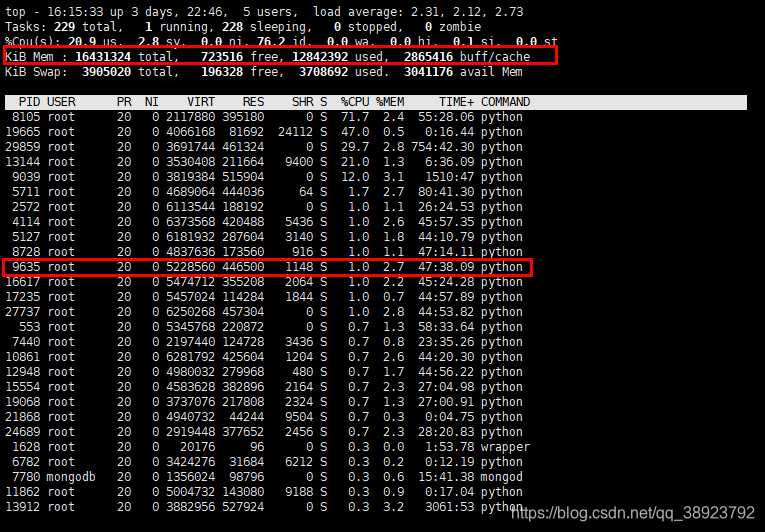
Task: Click the VIRT column header
Action: coord(201,102)
